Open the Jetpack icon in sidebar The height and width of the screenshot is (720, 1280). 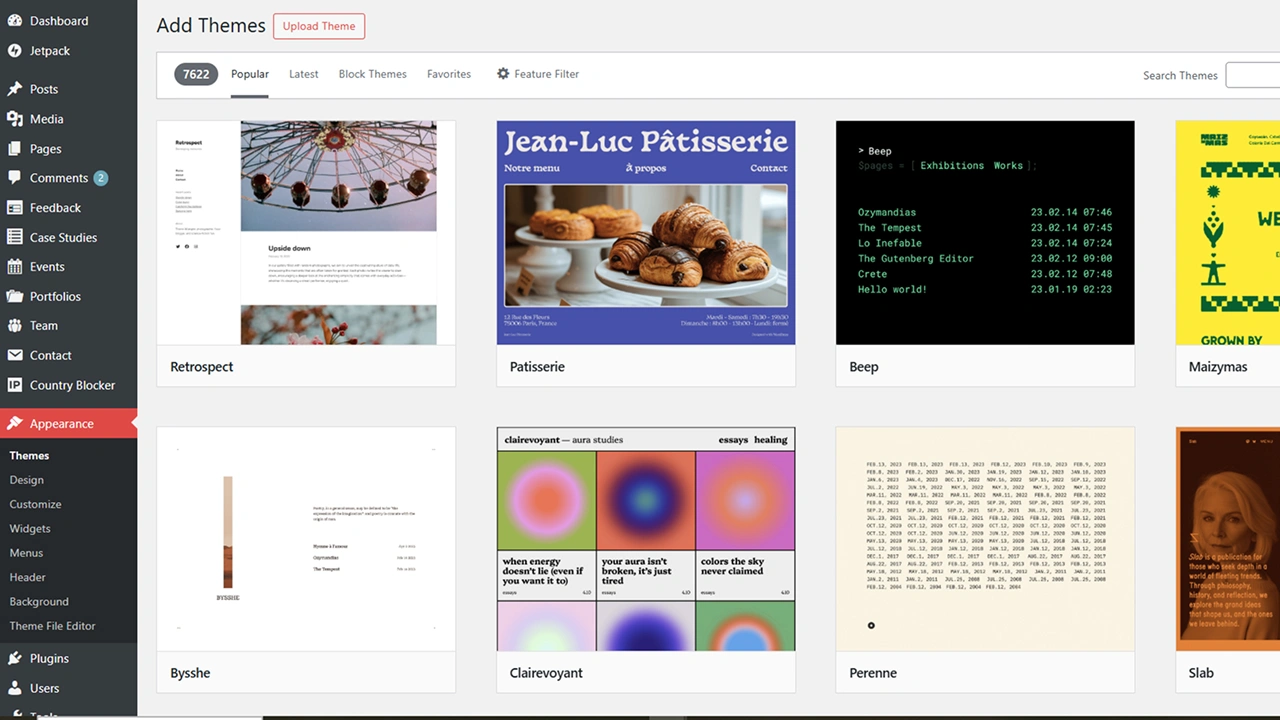[15, 51]
